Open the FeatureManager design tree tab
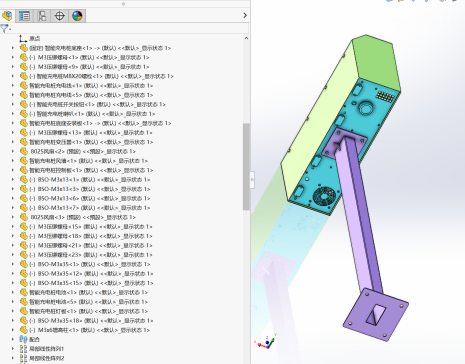 7,16
